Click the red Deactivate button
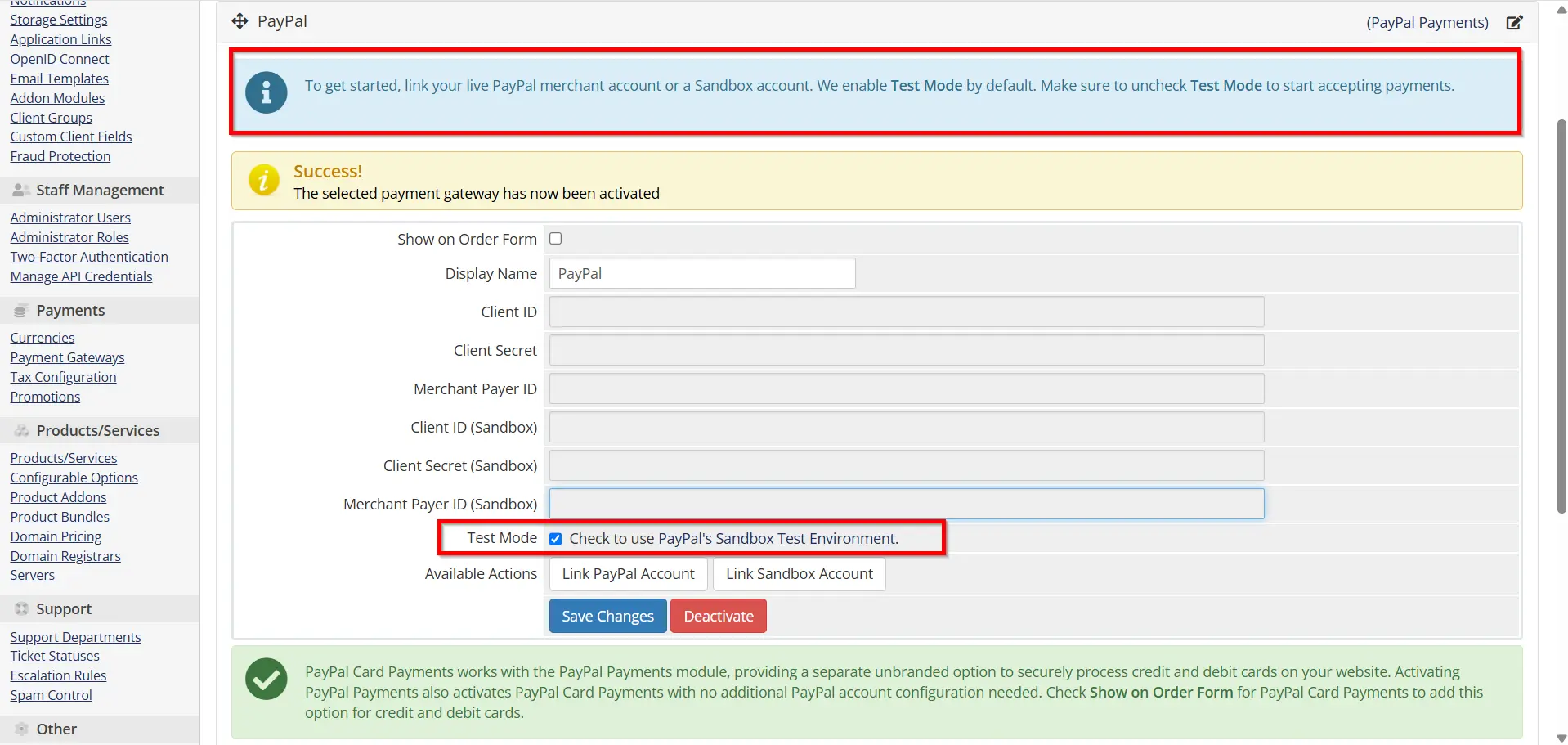This screenshot has height=745, width=1568. [719, 617]
